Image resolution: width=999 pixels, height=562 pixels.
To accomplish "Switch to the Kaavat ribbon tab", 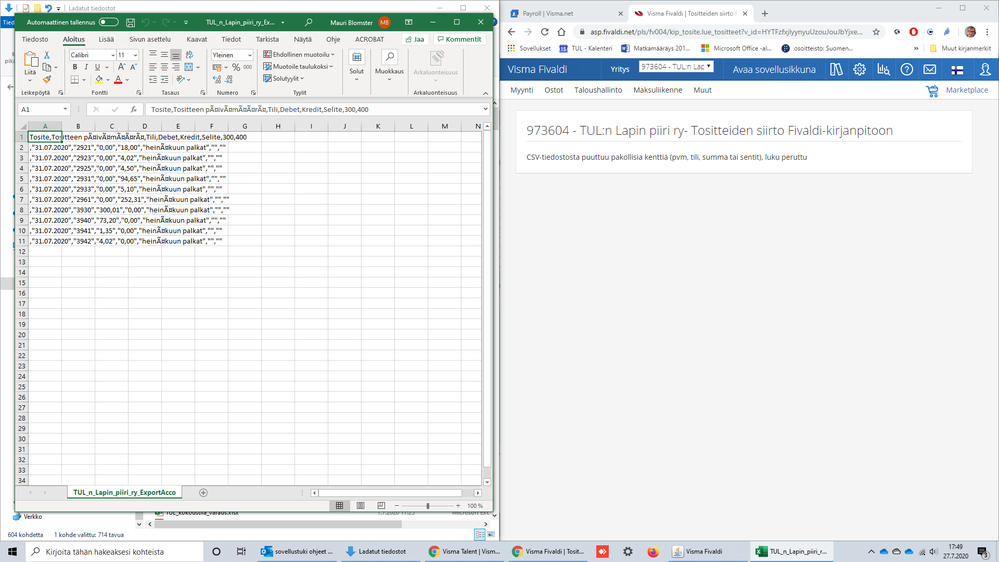I will pos(197,40).
